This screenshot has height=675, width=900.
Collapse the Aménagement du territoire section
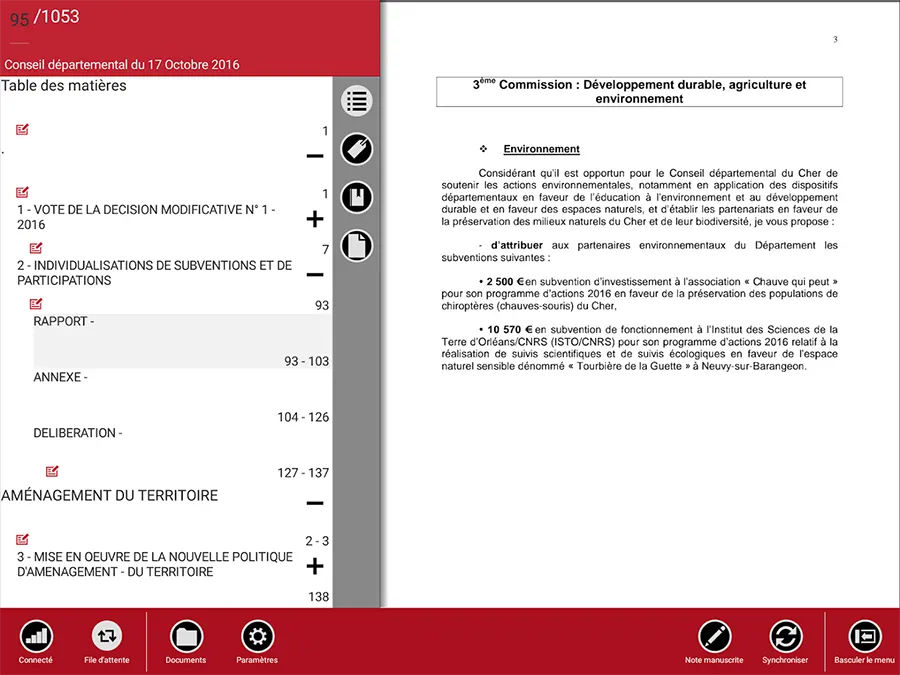315,503
